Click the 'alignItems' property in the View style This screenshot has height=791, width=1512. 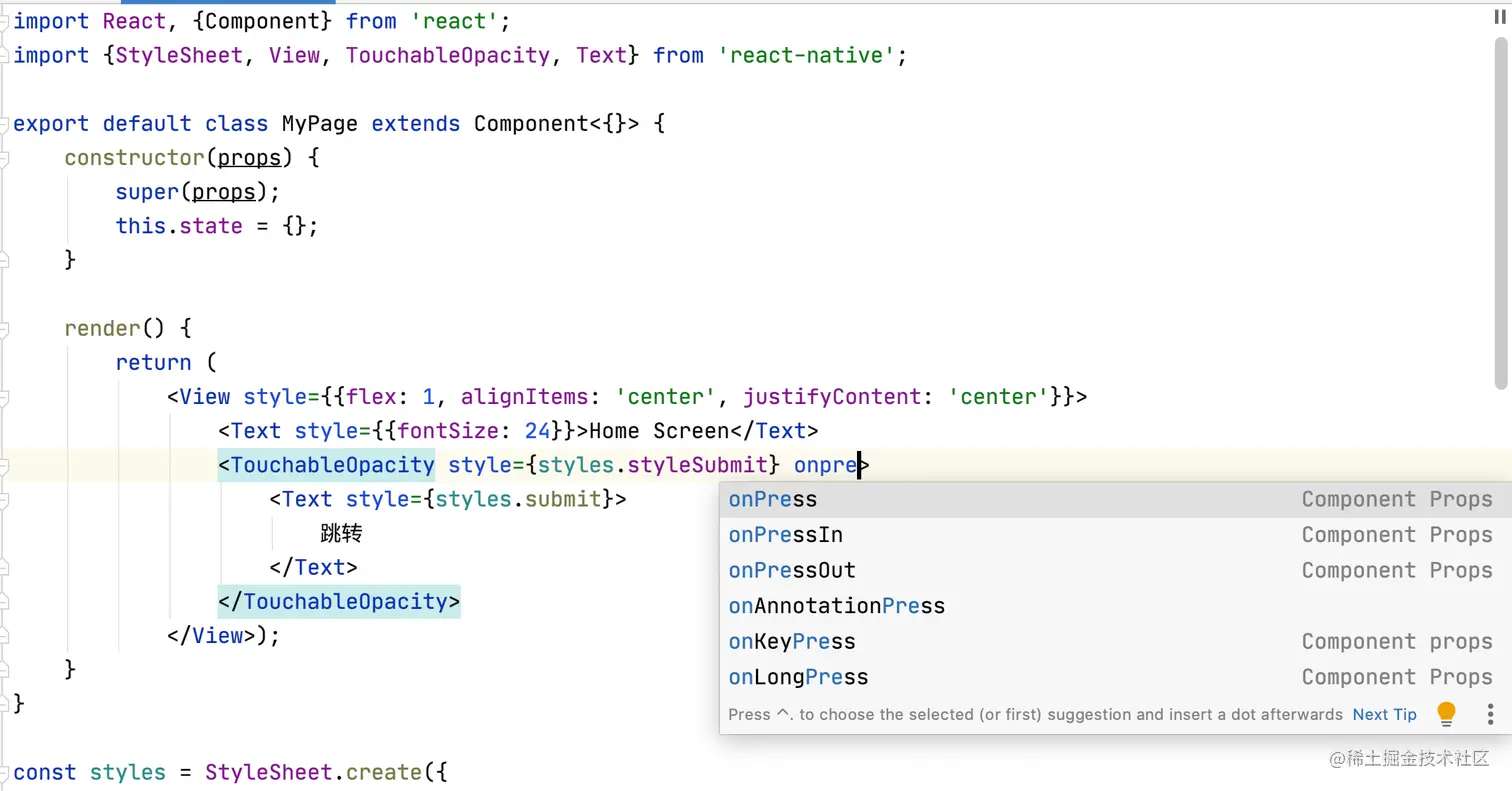coord(525,397)
